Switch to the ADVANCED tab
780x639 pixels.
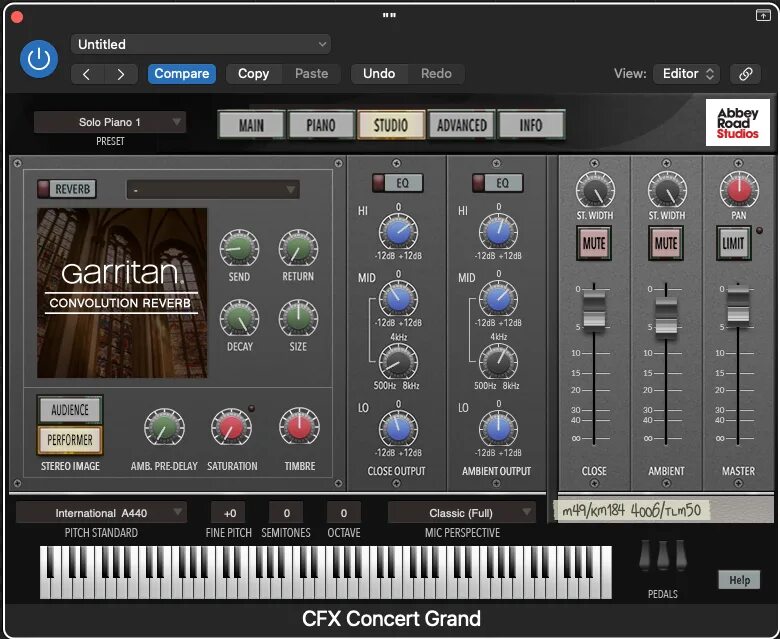(x=462, y=125)
